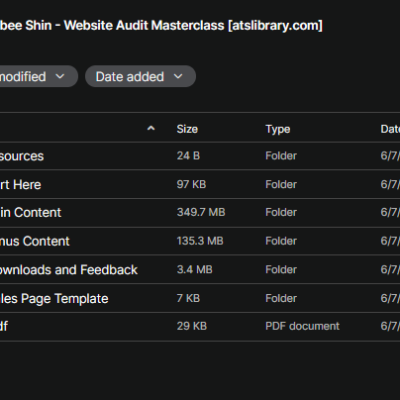The width and height of the screenshot is (400, 400).
Task: Open the modified filter dropdown
Action: (x=39, y=76)
